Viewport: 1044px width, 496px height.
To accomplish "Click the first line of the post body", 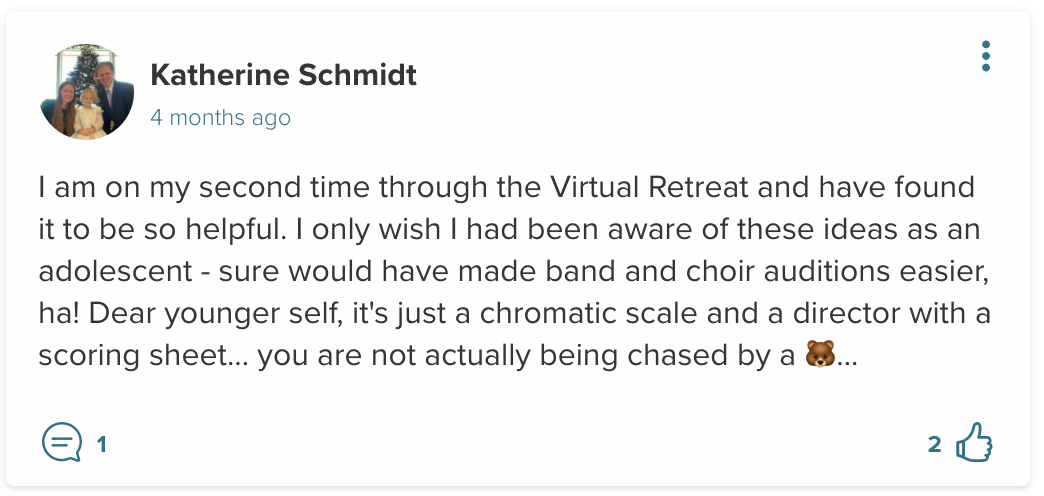I will tap(506, 187).
